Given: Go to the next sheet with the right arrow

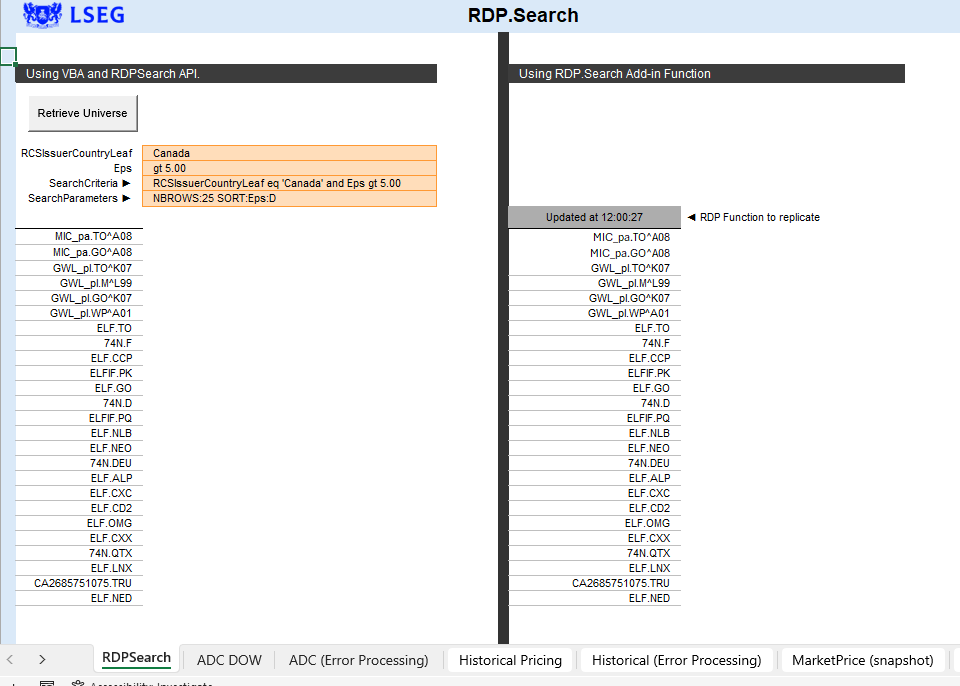Looking at the screenshot, I should pyautogui.click(x=42, y=660).
